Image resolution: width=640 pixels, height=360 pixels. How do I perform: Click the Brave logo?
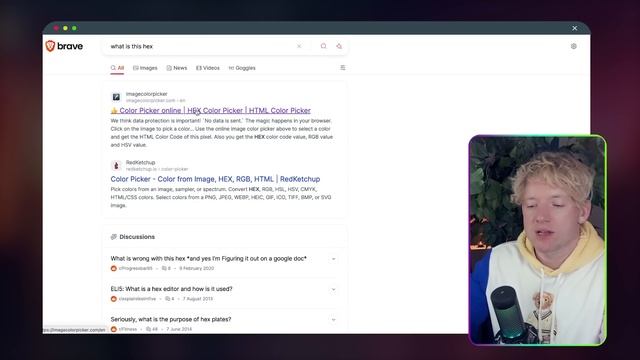64,46
